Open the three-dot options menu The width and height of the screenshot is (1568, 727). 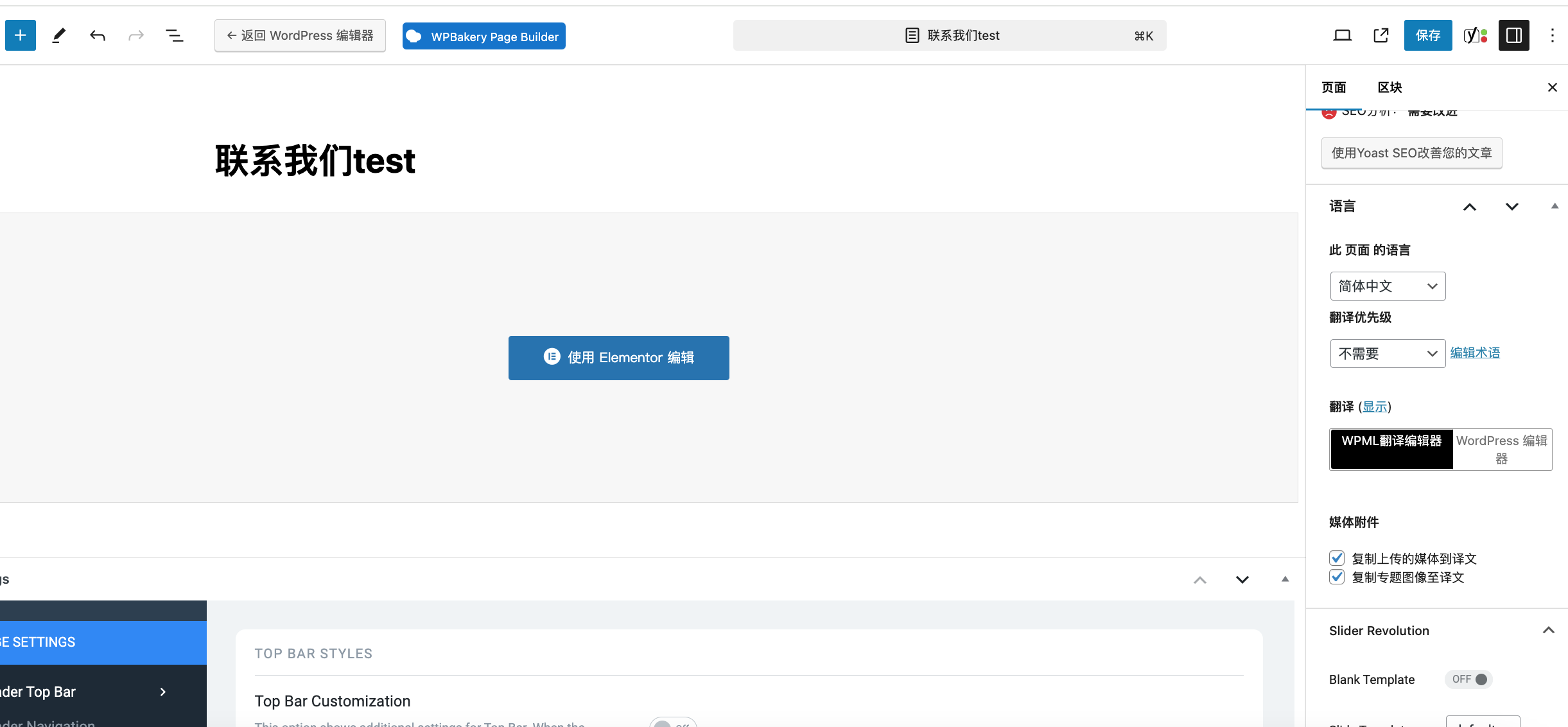click(x=1553, y=35)
